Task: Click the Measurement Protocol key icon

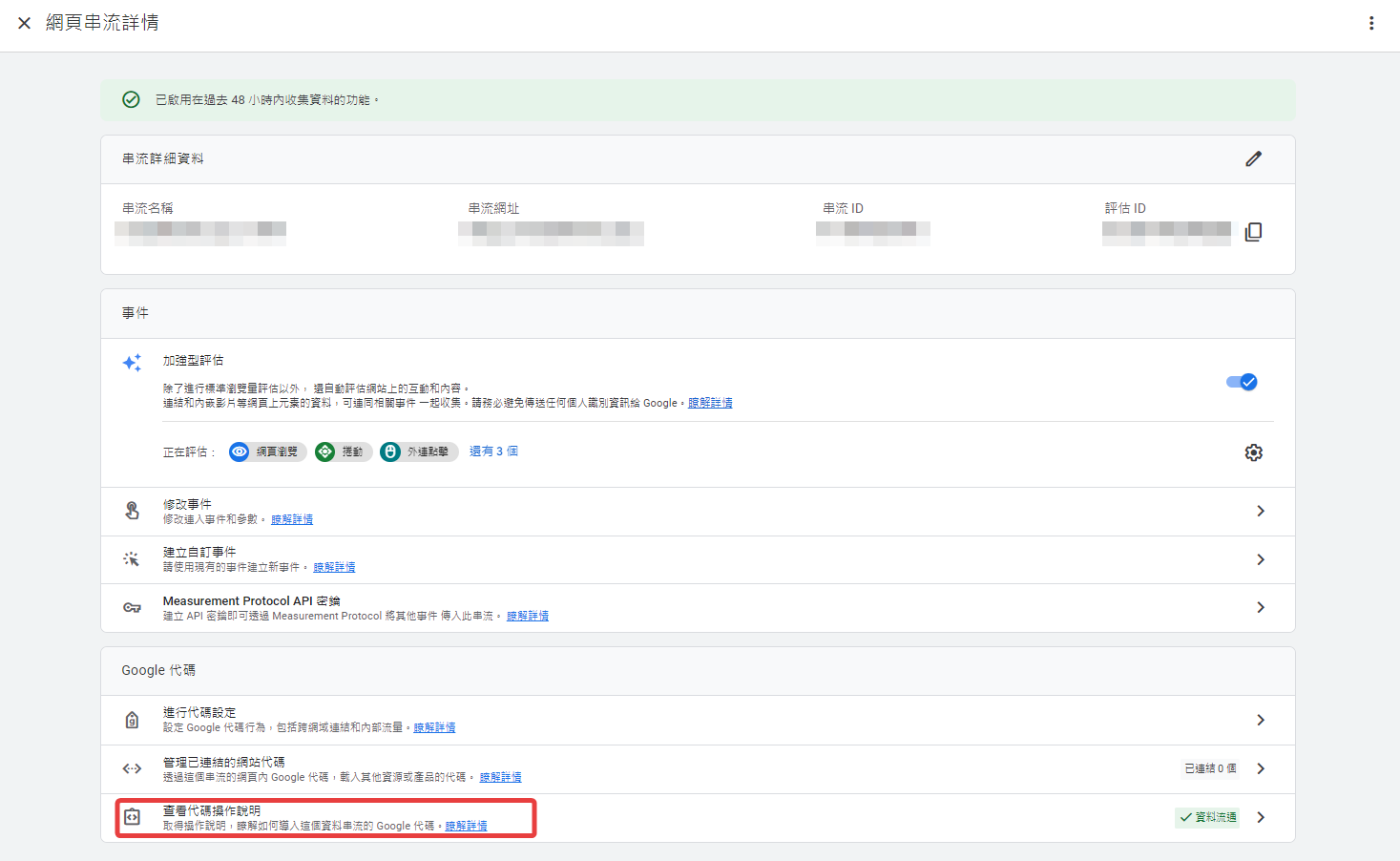Action: click(x=133, y=608)
